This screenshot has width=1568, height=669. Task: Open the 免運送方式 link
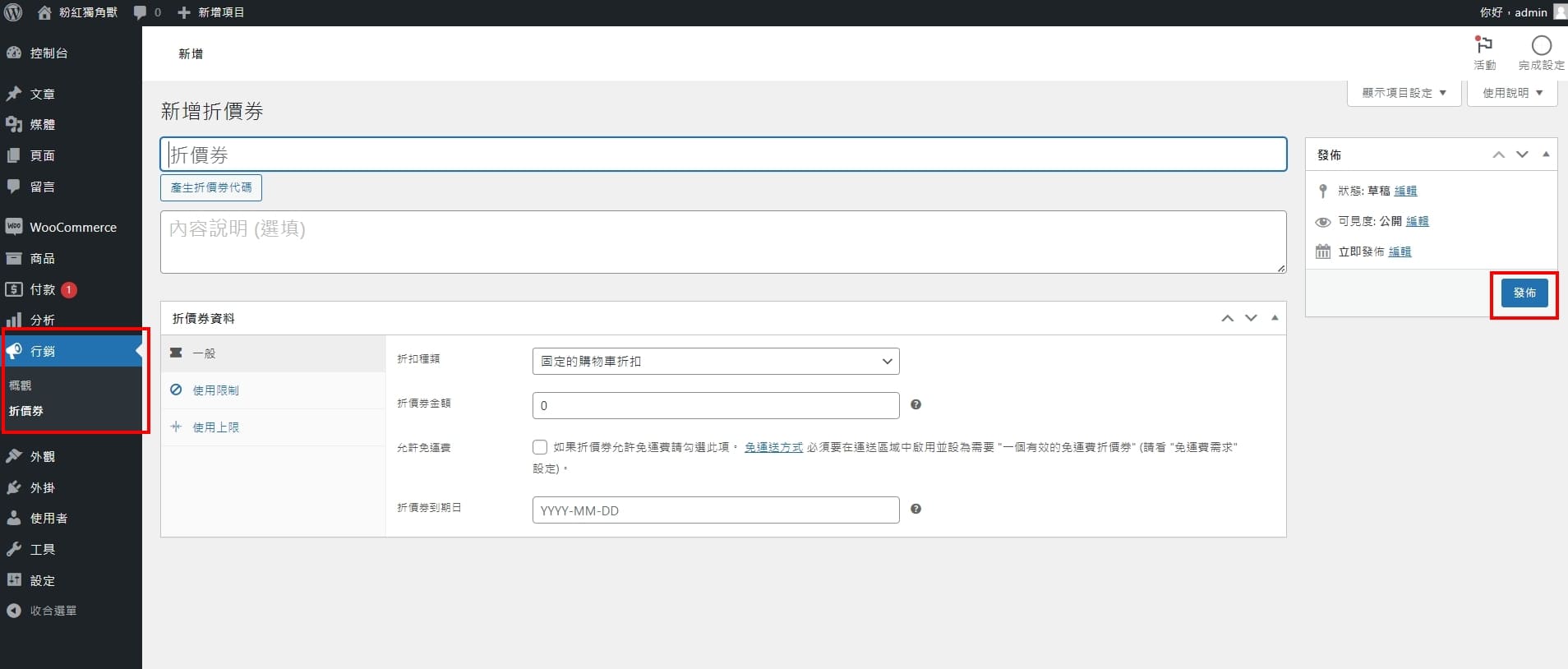(773, 447)
